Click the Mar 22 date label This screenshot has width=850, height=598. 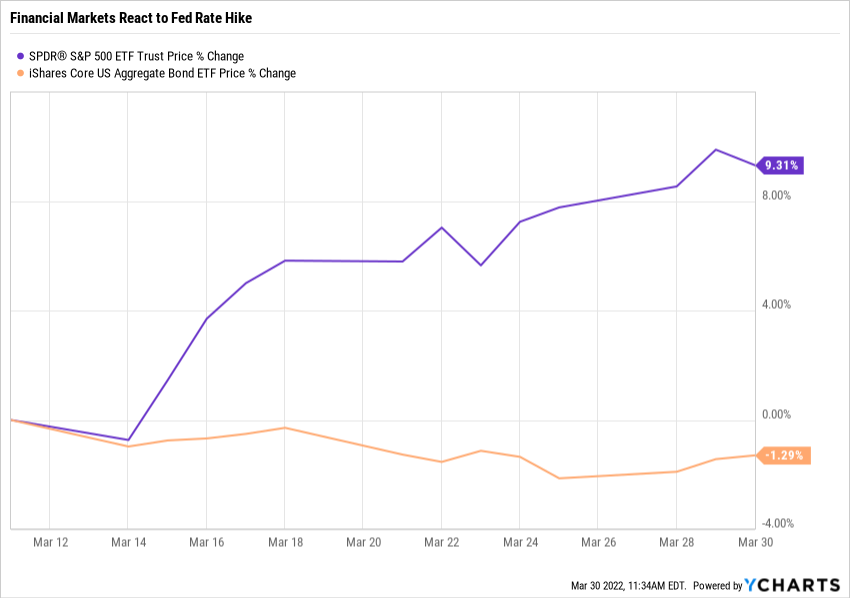pyautogui.click(x=441, y=542)
